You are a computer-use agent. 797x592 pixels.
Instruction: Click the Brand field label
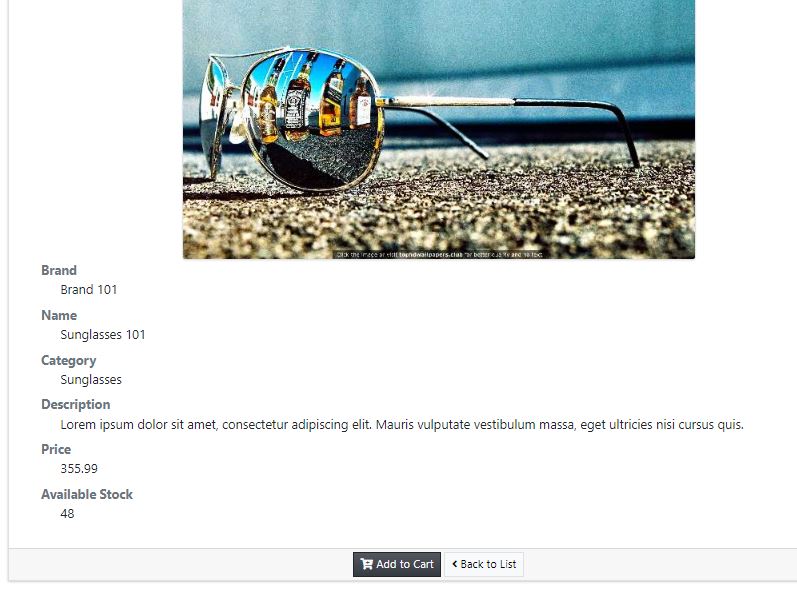[x=59, y=270]
